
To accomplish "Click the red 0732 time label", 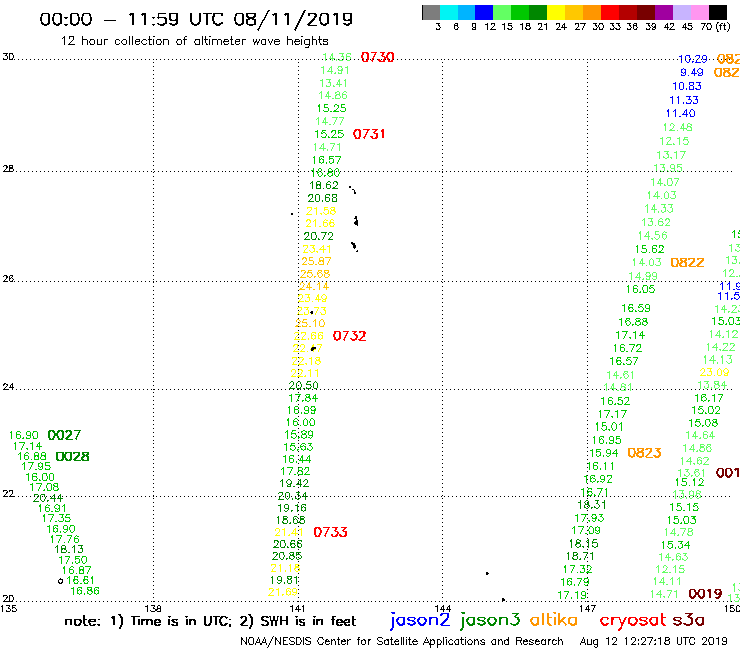I will (349, 336).
